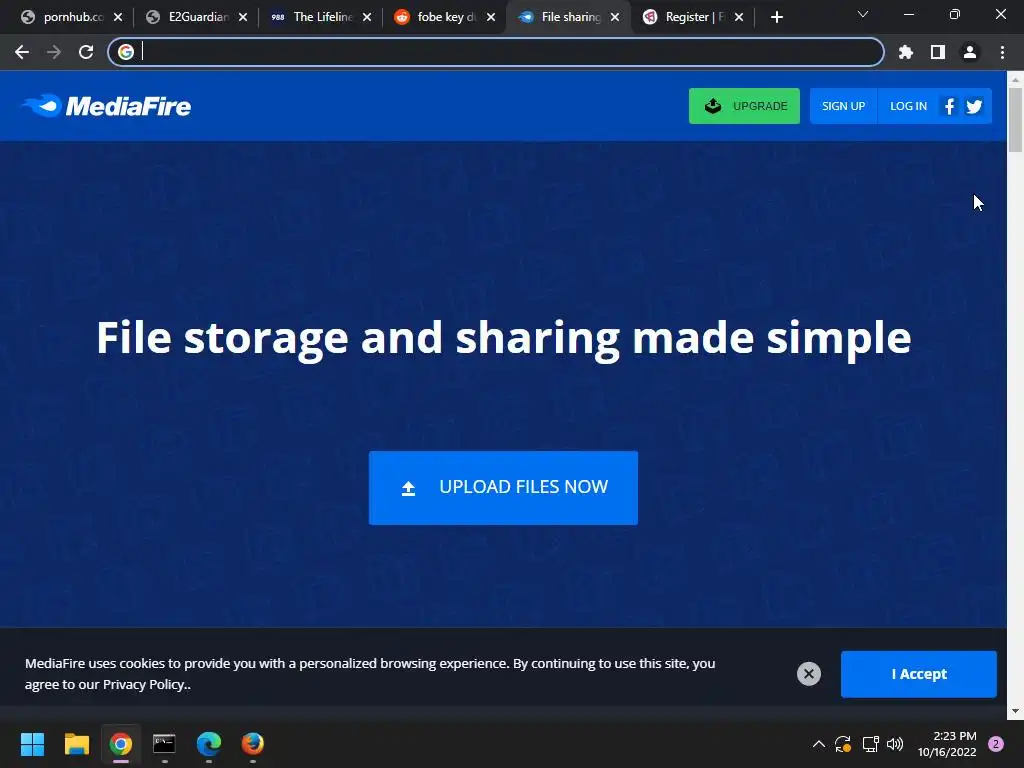Click the Chrome taskbar icon
1024x768 pixels.
(x=121, y=744)
